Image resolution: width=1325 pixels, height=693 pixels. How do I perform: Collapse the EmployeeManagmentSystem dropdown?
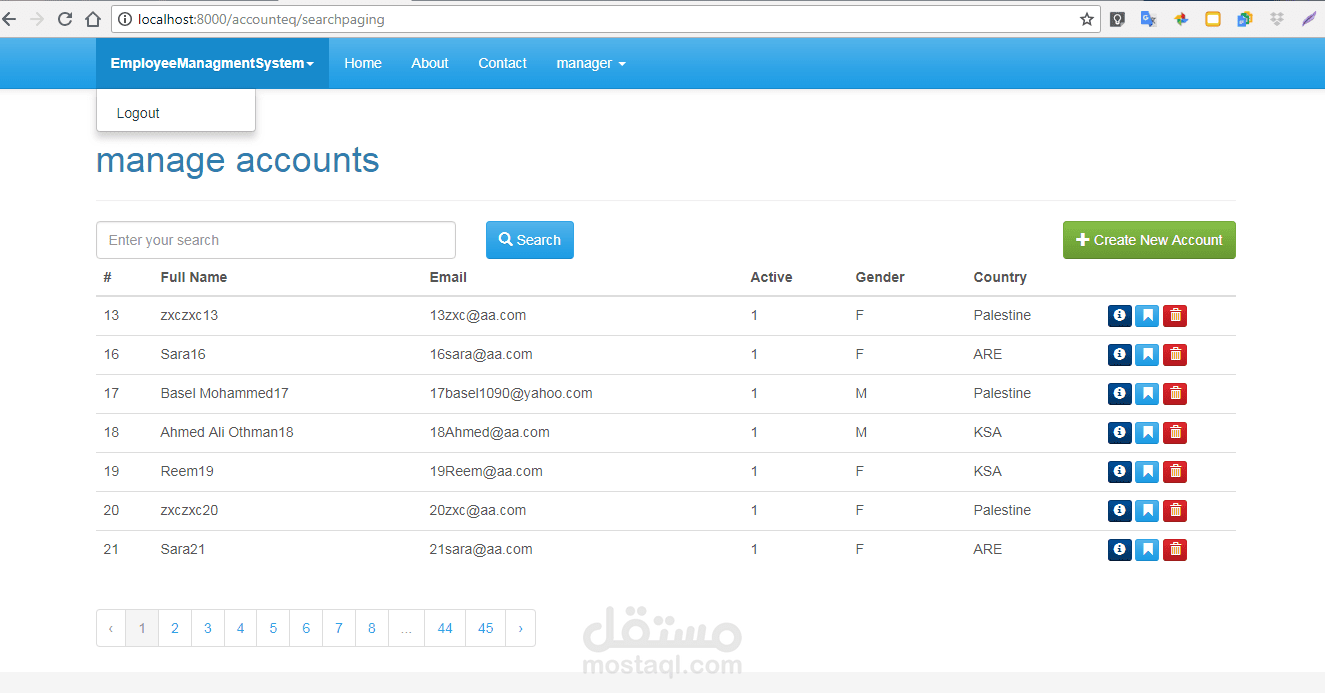click(212, 63)
